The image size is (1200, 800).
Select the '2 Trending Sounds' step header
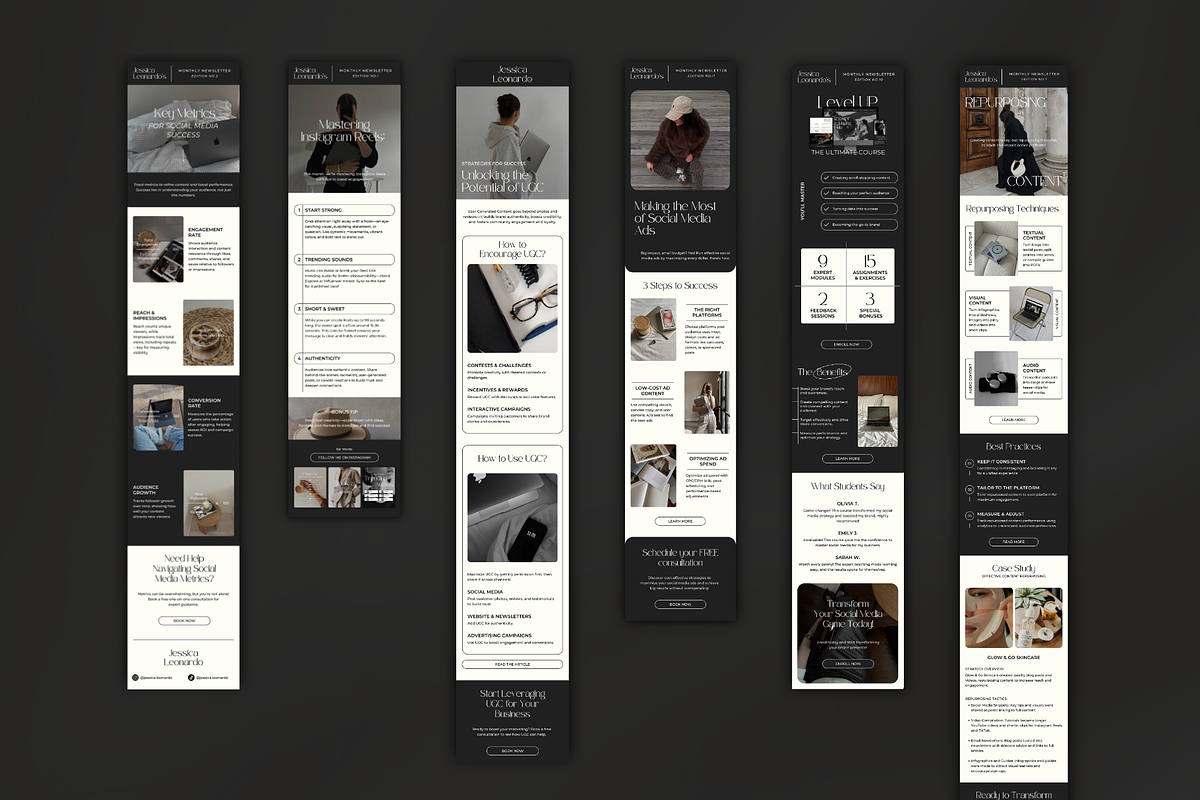344,259
